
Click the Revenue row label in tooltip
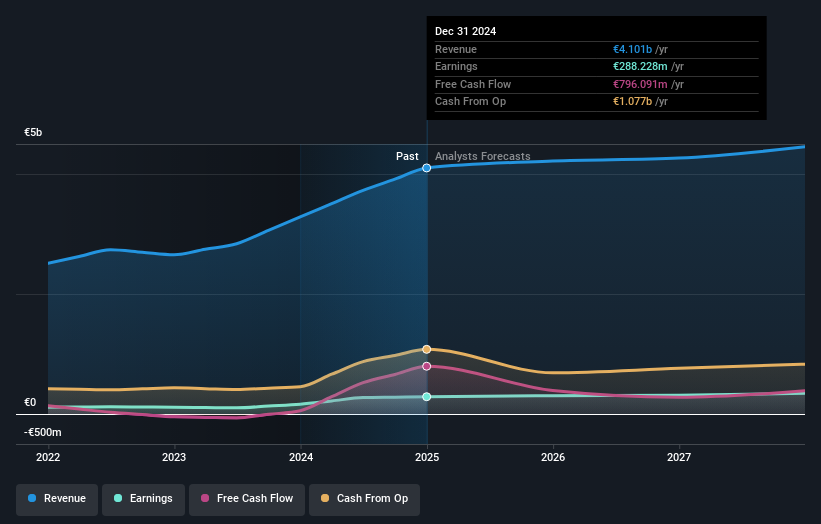coord(456,49)
